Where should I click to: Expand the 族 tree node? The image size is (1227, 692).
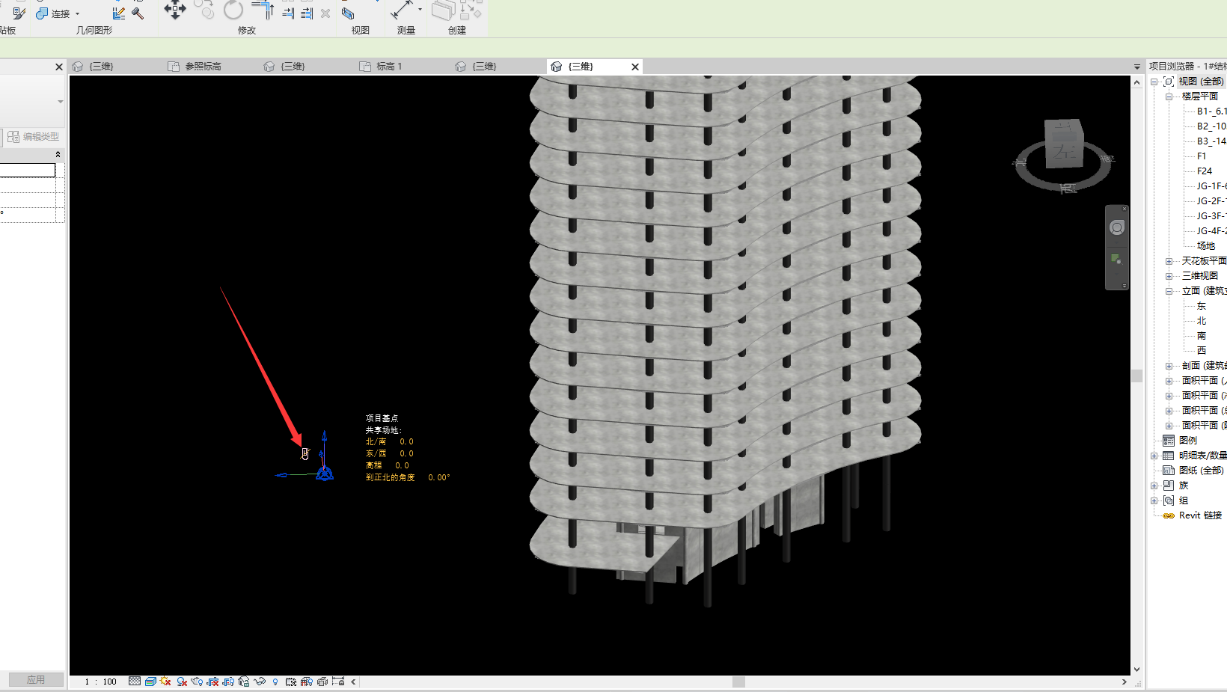1155,485
